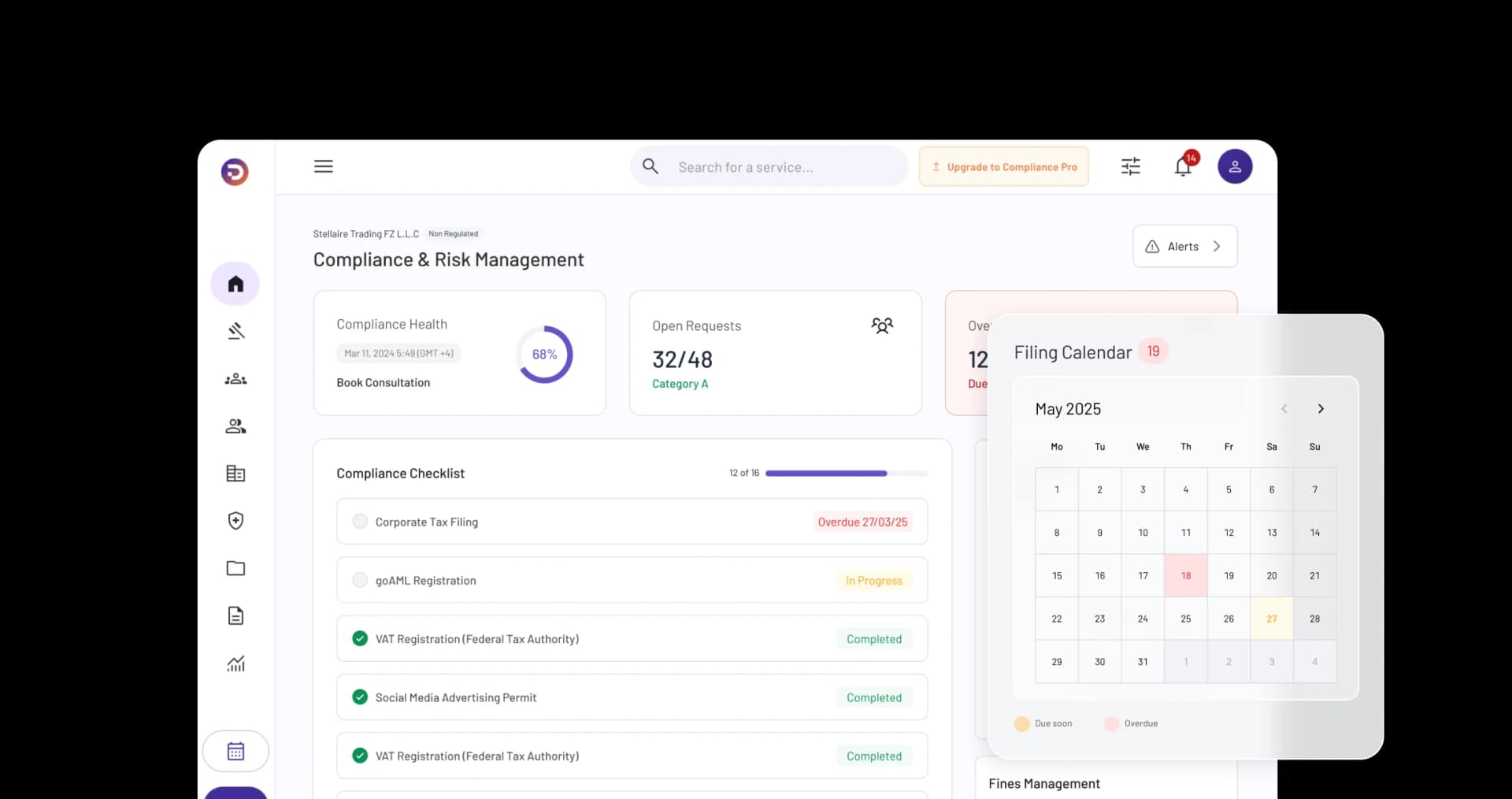This screenshot has height=799, width=1512.
Task: Select date 31 in May 2025 calendar
Action: click(1143, 662)
